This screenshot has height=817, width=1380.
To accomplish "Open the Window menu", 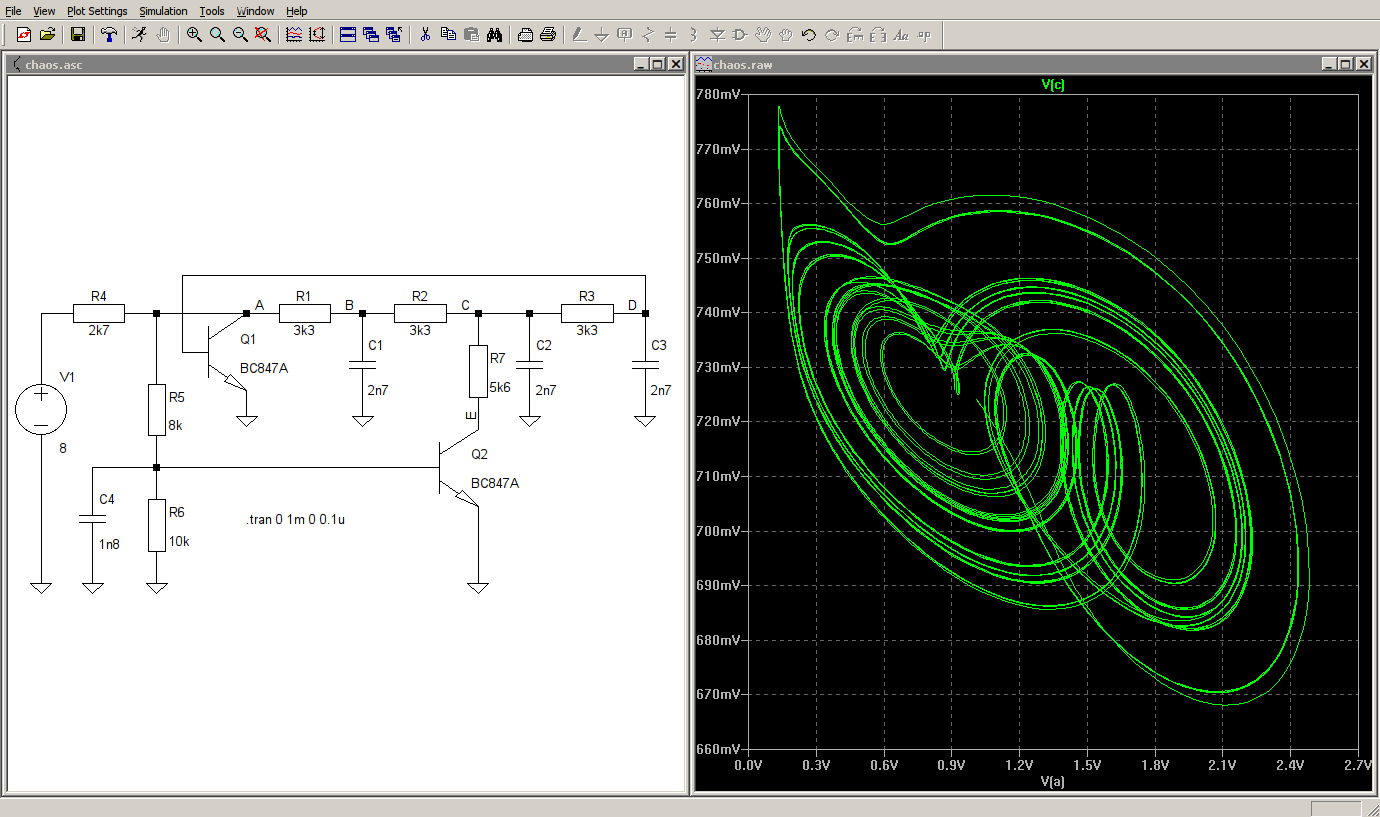I will click(x=255, y=11).
